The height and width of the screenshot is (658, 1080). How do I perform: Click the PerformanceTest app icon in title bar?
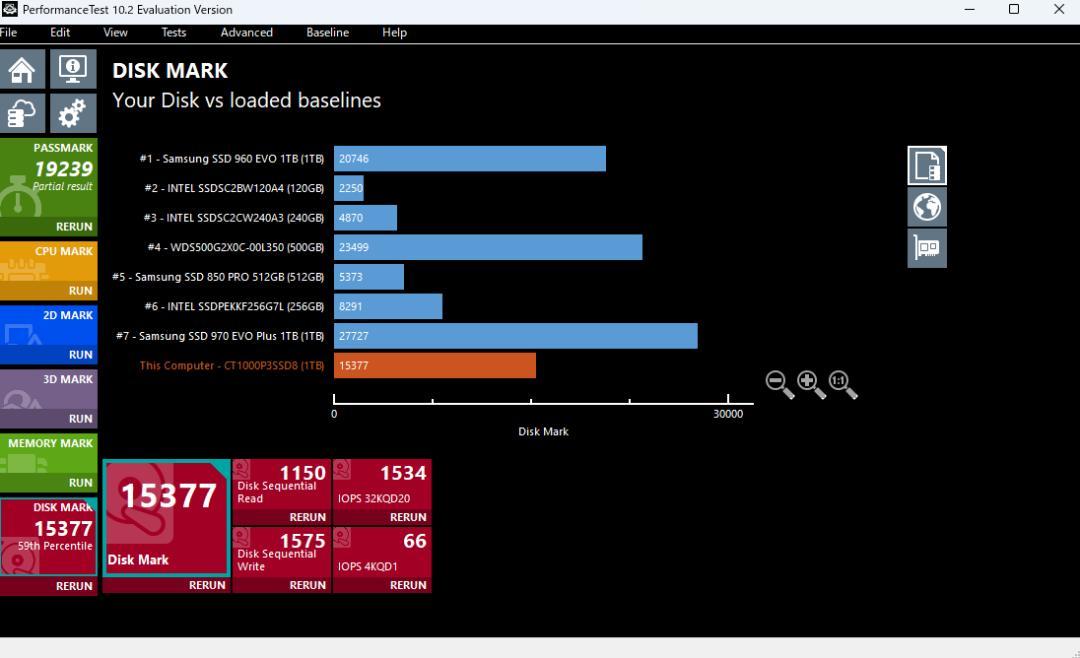click(x=10, y=10)
